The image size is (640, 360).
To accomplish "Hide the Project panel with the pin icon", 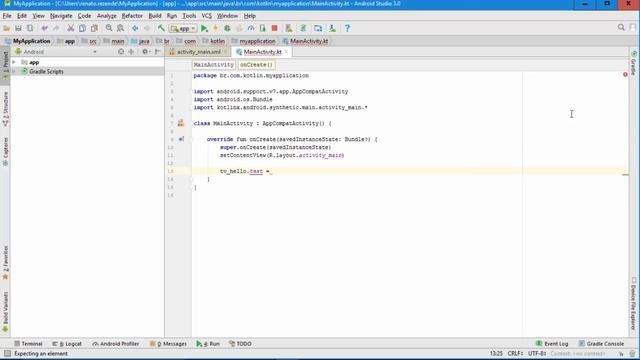I will 158,52.
